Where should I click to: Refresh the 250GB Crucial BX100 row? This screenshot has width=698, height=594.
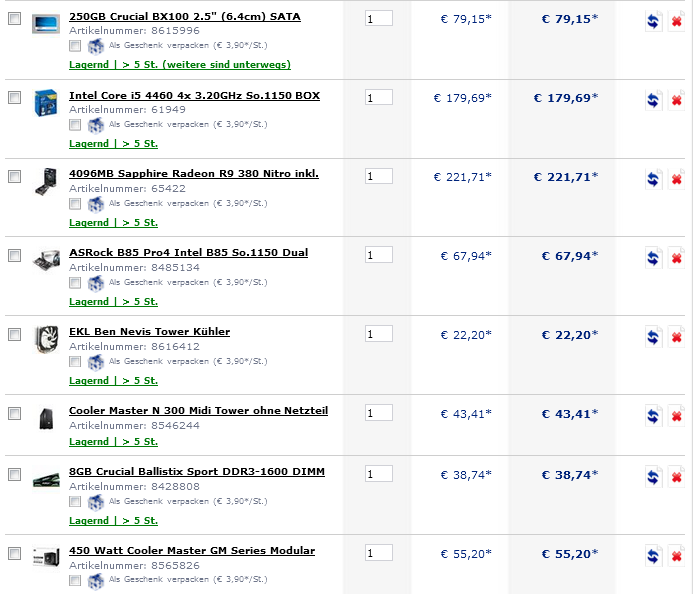(x=653, y=21)
